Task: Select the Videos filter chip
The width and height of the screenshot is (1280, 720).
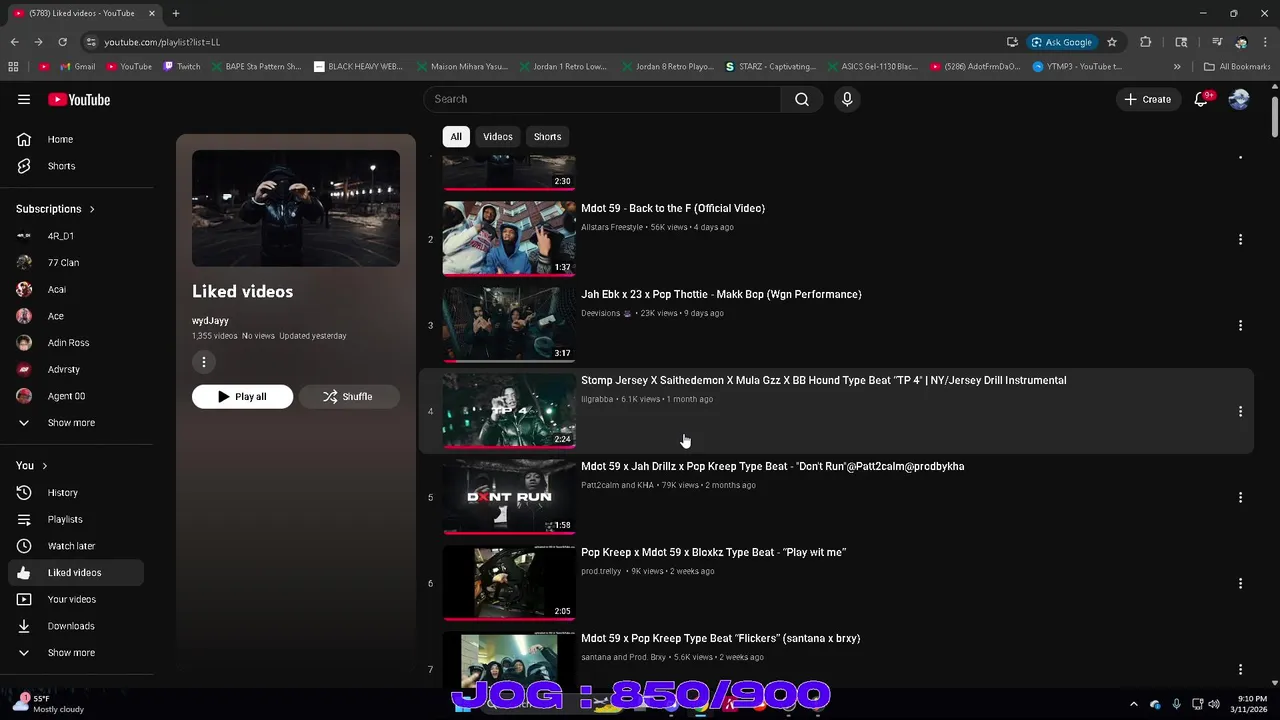Action: point(498,137)
